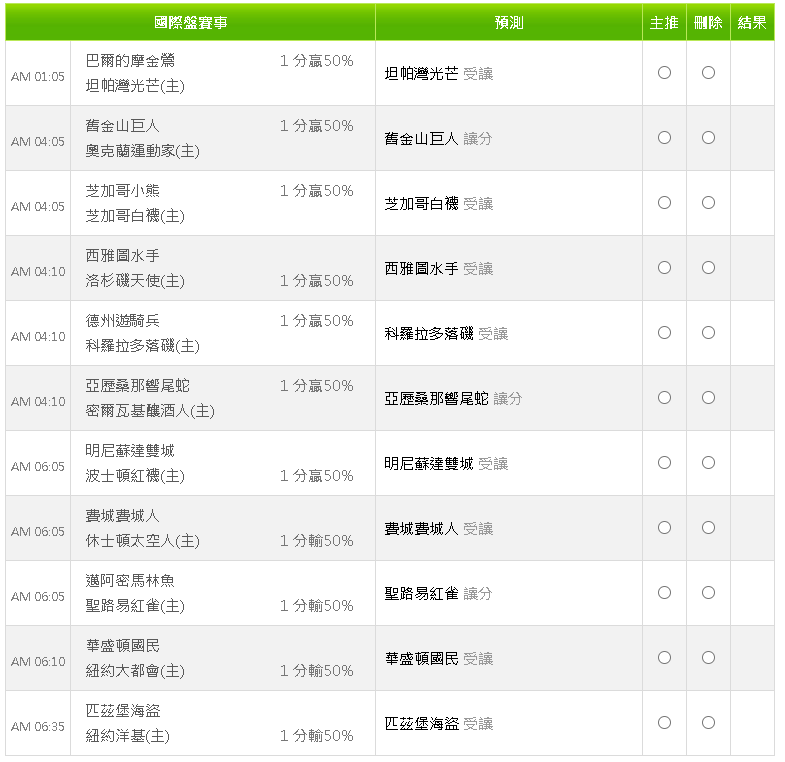The image size is (785, 762).
Task: Click 1分輸50% odds beside 紐約洋基
Action: [316, 736]
